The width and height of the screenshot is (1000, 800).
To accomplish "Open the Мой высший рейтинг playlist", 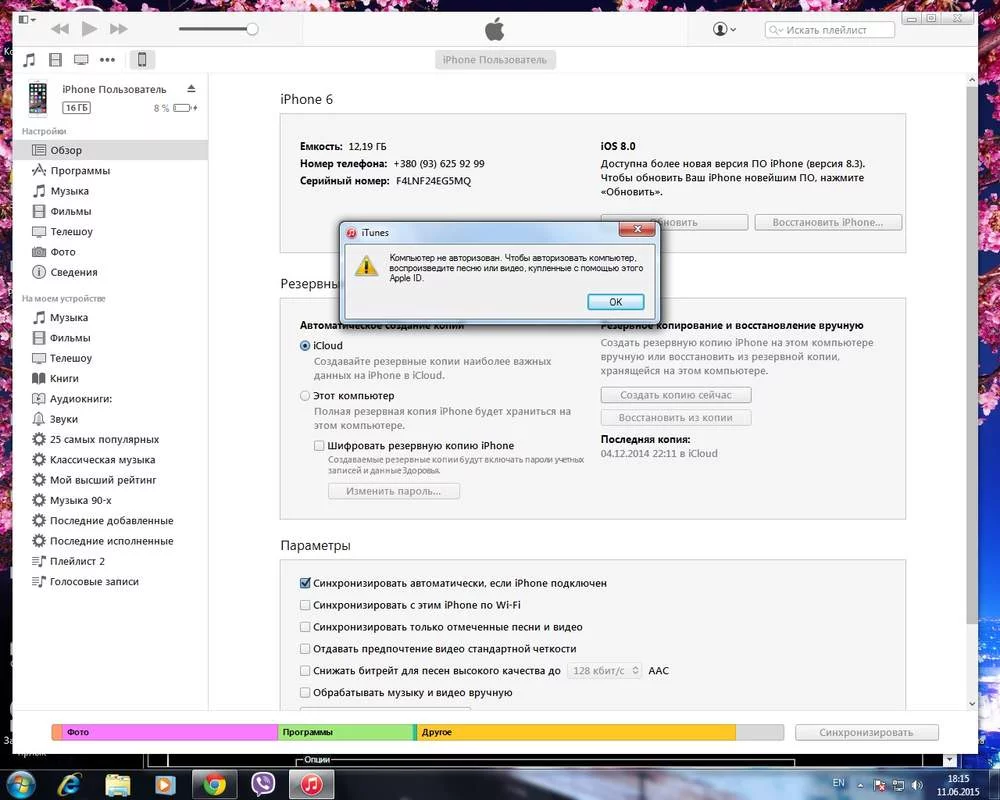I will coord(110,480).
